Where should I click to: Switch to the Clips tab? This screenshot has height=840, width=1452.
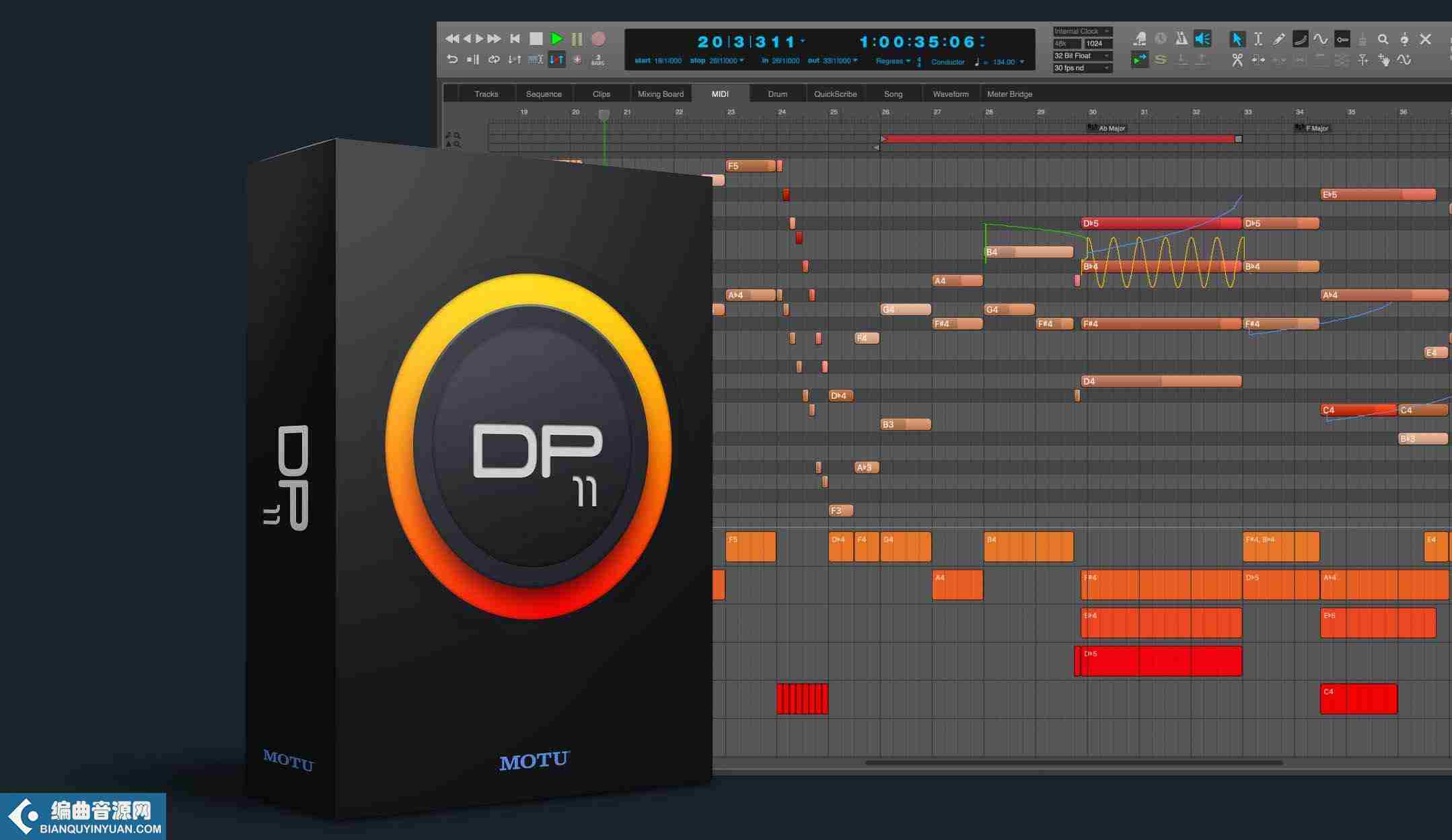pos(602,94)
